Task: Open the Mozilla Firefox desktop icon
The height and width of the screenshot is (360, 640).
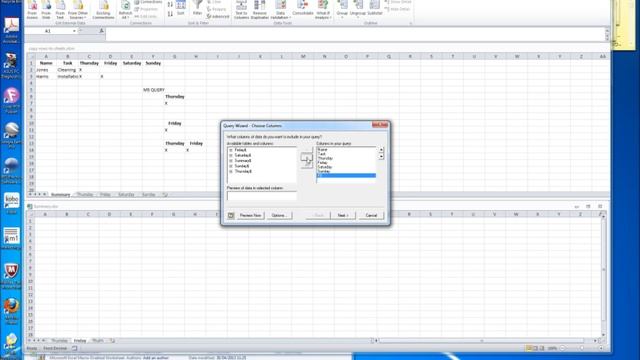Action: 11,311
